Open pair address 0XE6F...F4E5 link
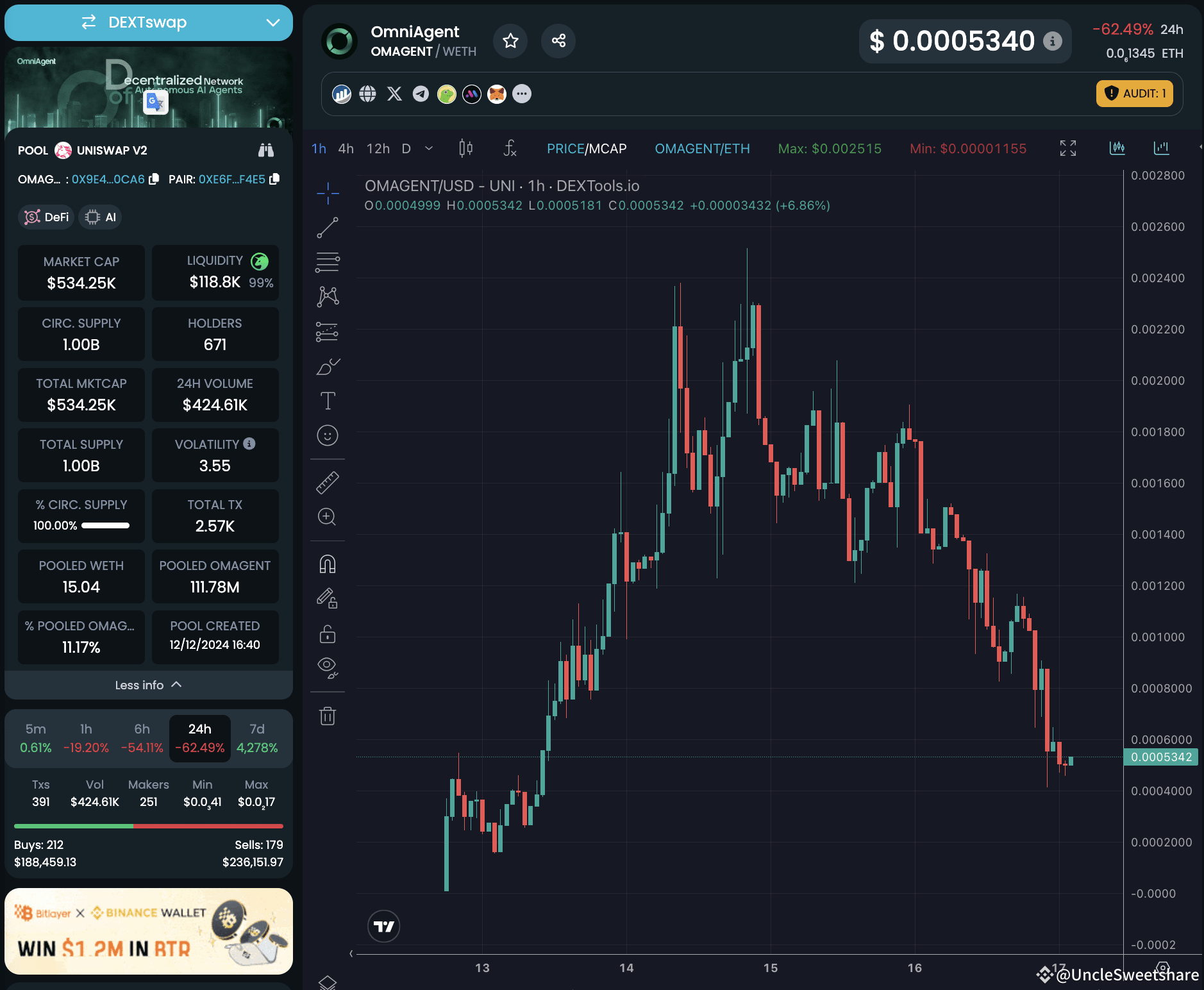This screenshot has height=990, width=1204. [x=232, y=180]
